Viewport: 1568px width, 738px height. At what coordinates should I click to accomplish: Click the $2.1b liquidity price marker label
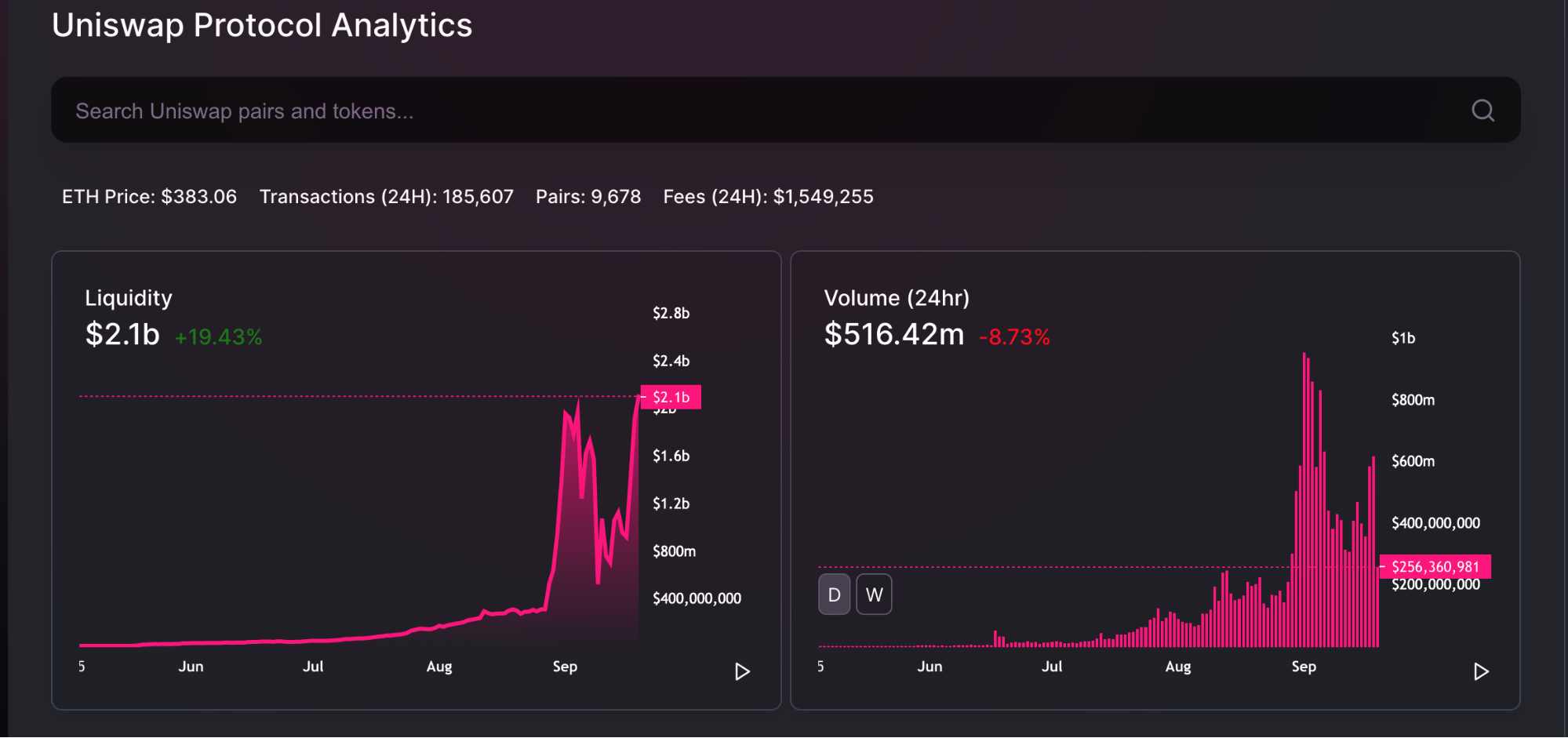[671, 397]
